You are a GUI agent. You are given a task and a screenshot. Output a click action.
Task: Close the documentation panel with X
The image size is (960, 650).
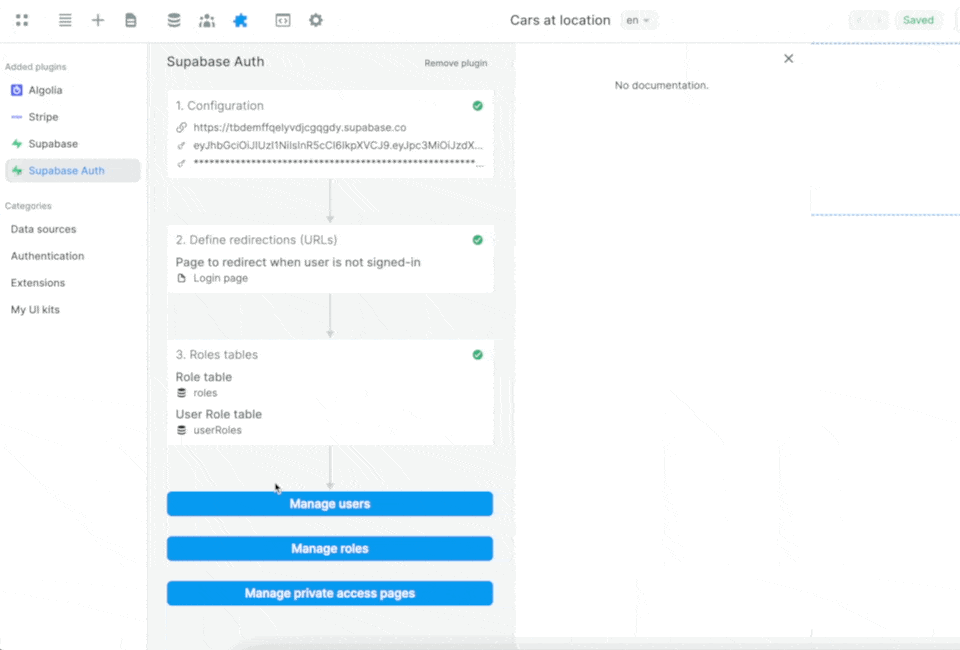tap(789, 59)
